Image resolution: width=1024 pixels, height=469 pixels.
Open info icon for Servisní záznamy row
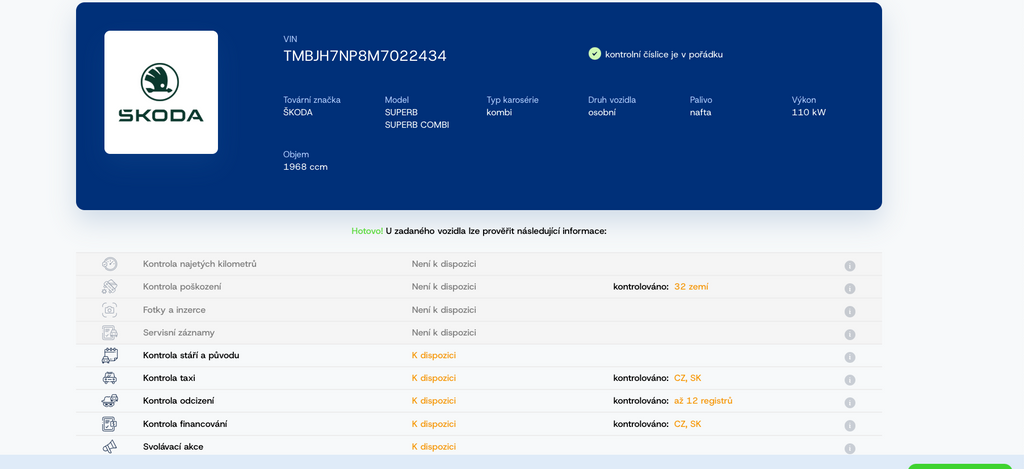(850, 334)
